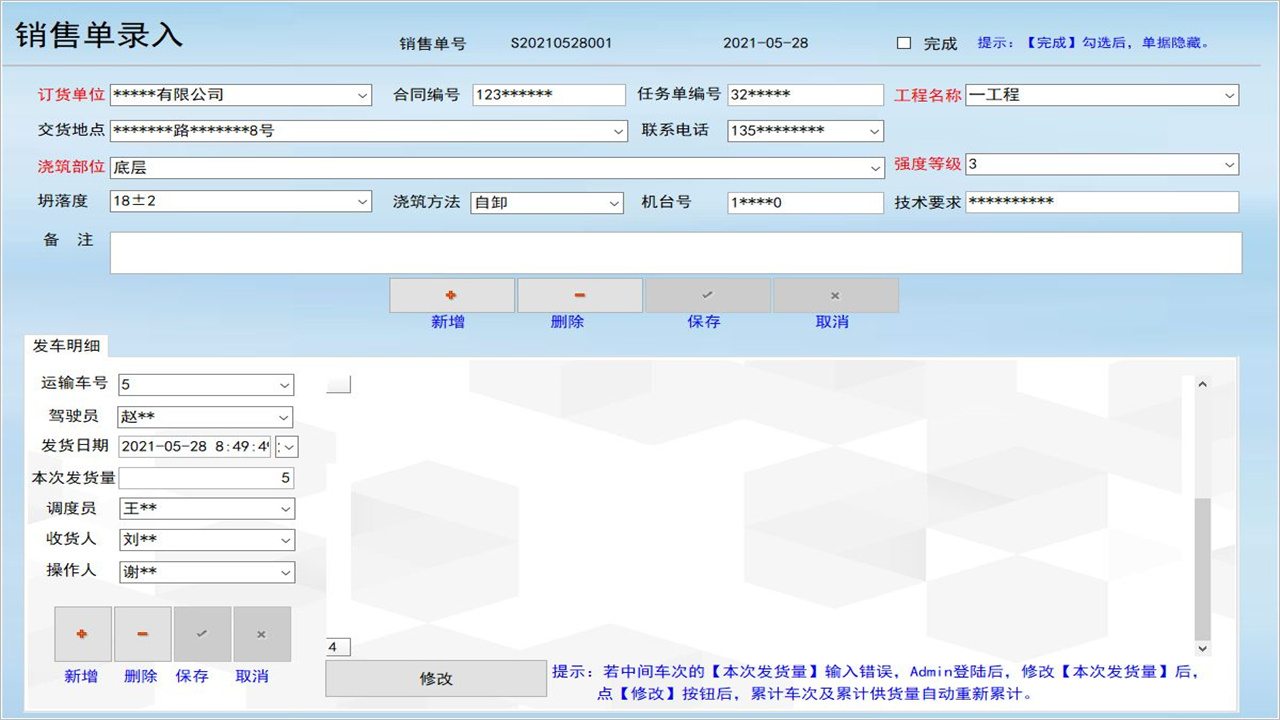The width and height of the screenshot is (1280, 720).
Task: Open the 发货日期 date picker dropdown
Action: 287,446
